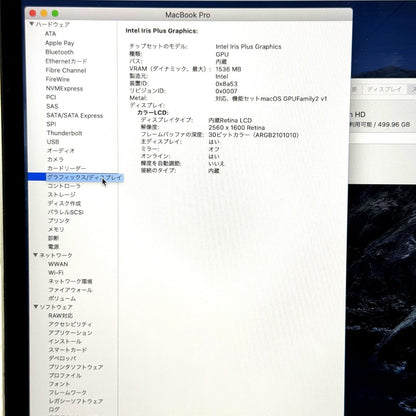Select ディスク作成 entry
This screenshot has width=416, height=416.
pos(64,203)
